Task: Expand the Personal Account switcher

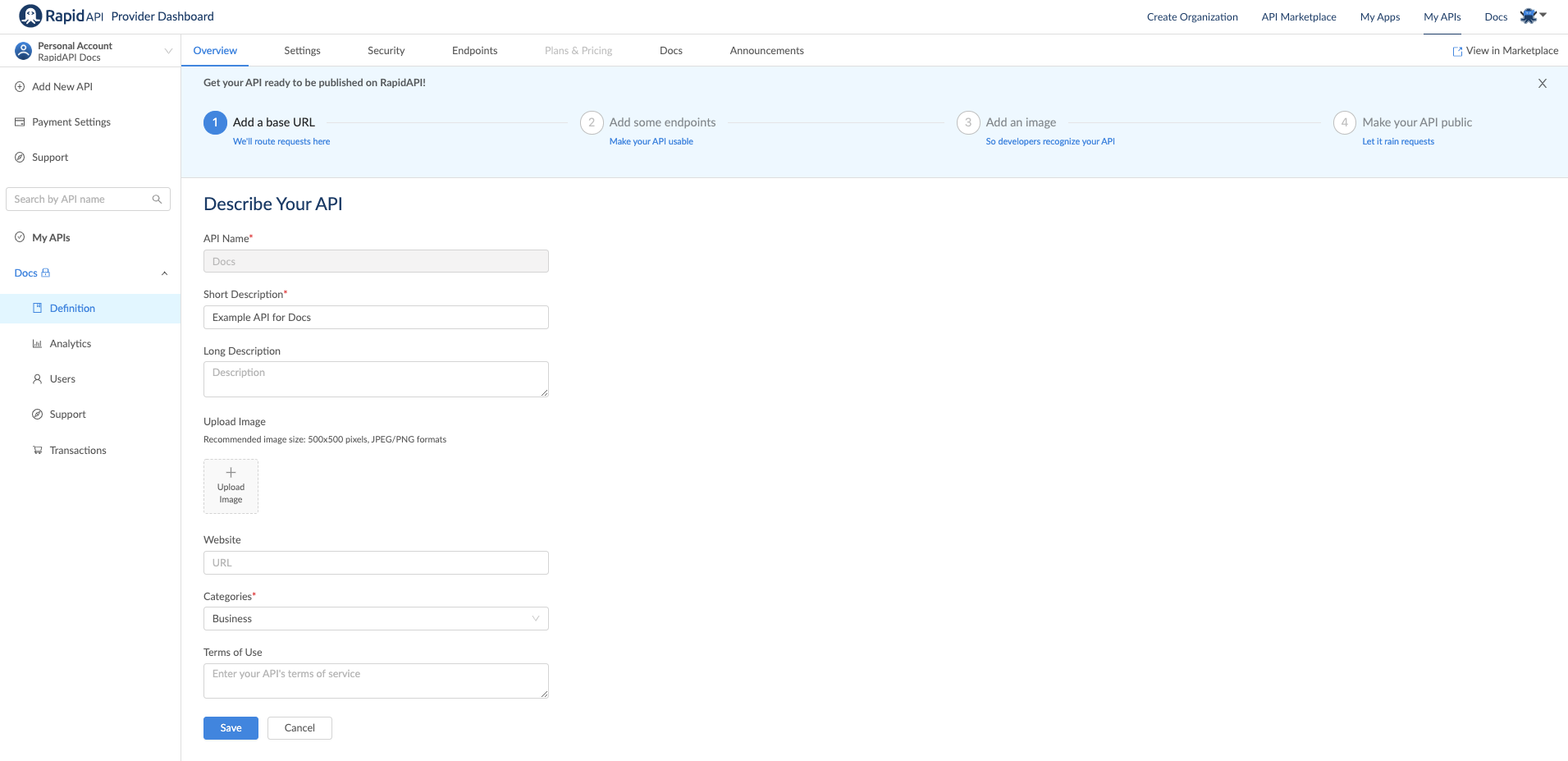Action: (168, 51)
